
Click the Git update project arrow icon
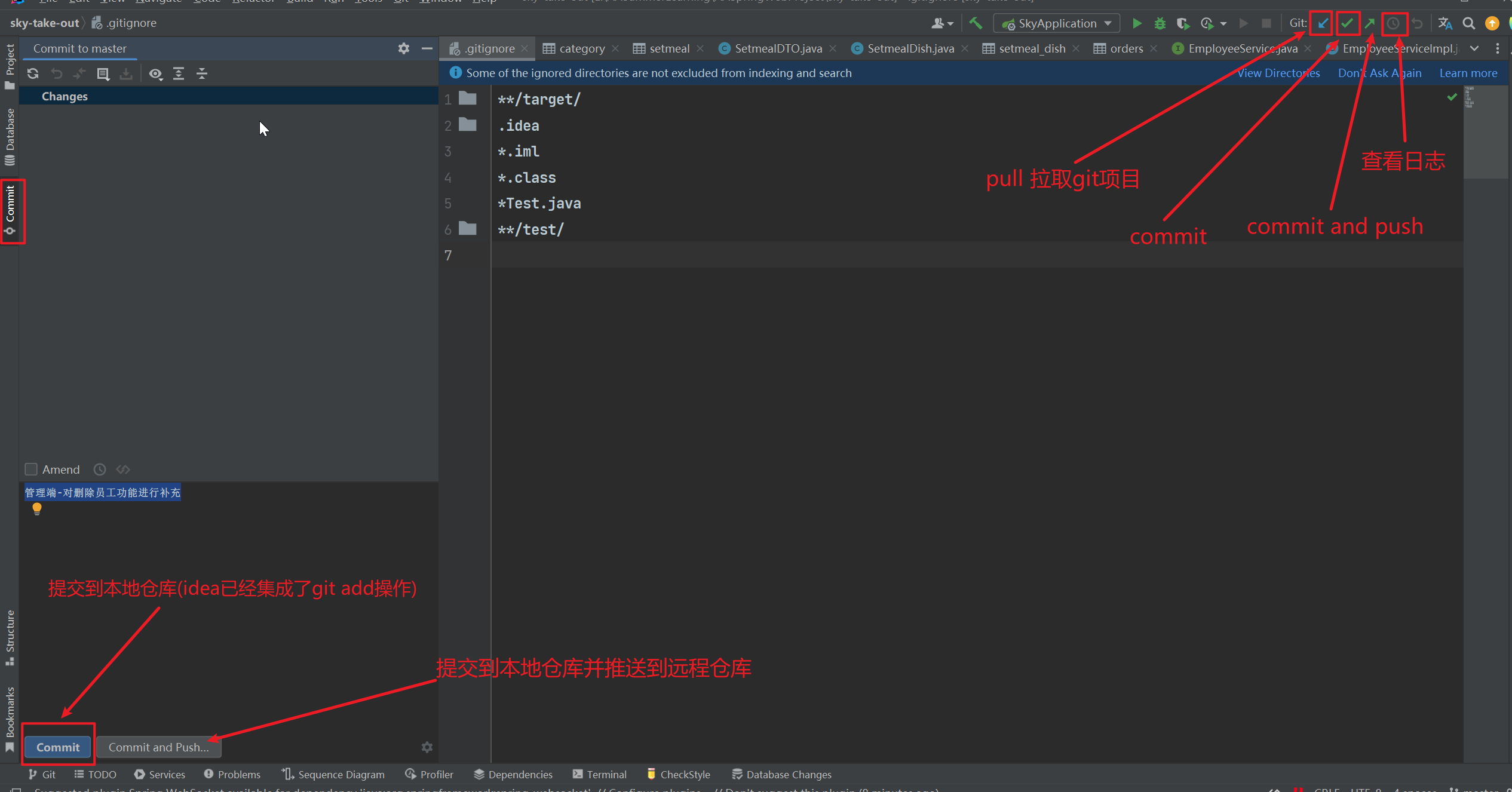point(1323,23)
